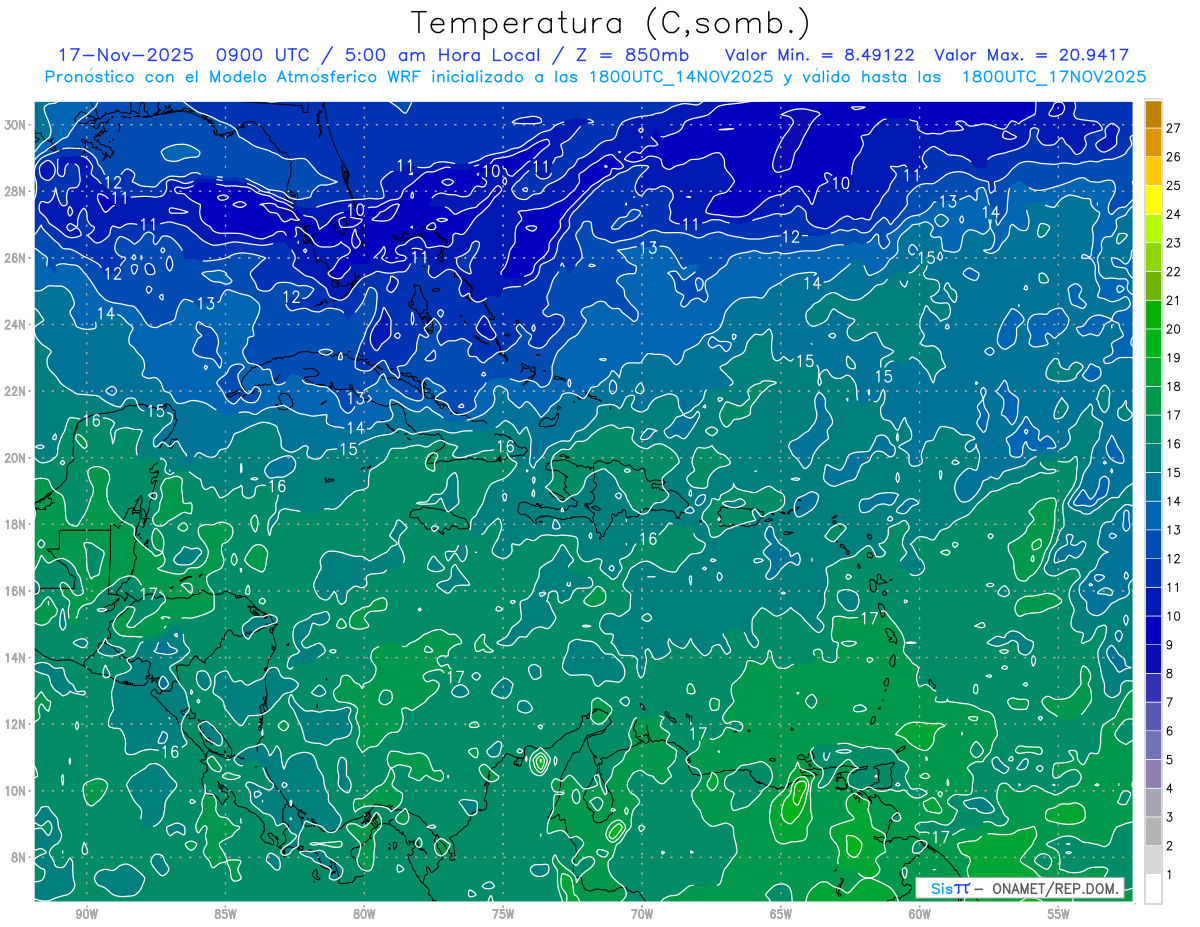The width and height of the screenshot is (1200, 927).
Task: Click the '75W' longitude axis label
Action: [503, 914]
